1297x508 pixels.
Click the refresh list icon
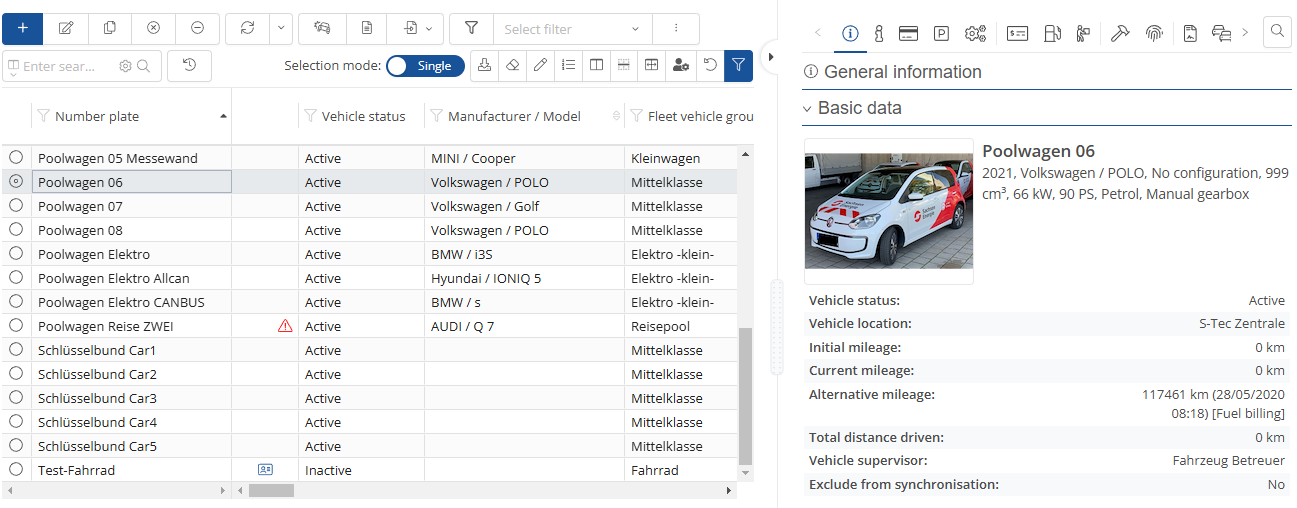click(x=247, y=29)
